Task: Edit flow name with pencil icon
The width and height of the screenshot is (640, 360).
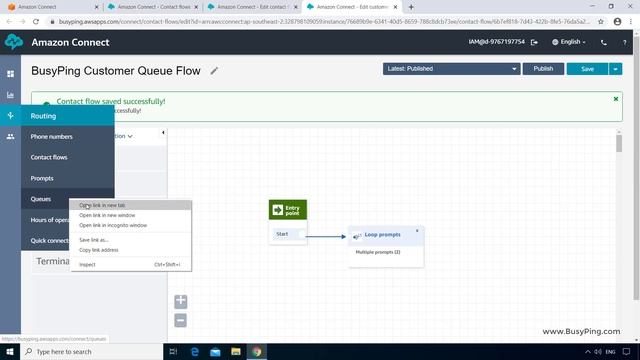Action: (214, 71)
